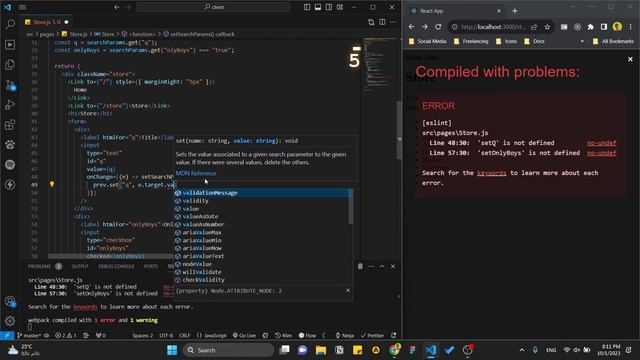Screen dimensions: 640x360
Task: Choose 'valueAsNumber' autocomplete suggestion
Action: (x=261, y=224)
